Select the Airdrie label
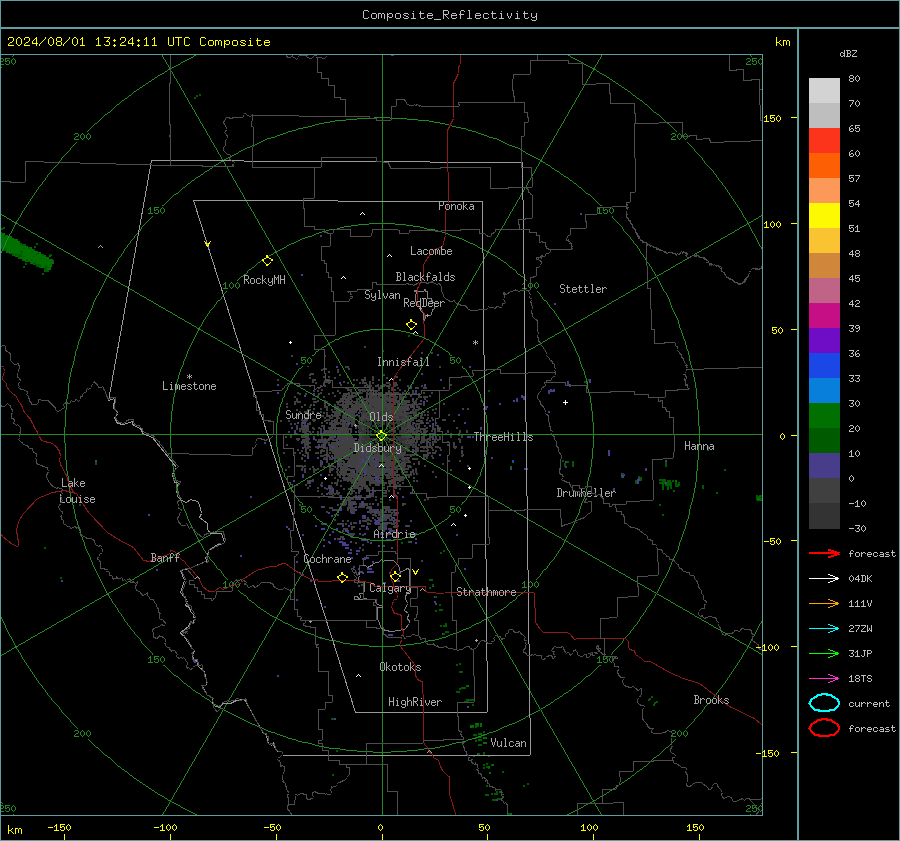The height and width of the screenshot is (841, 900). [x=394, y=534]
